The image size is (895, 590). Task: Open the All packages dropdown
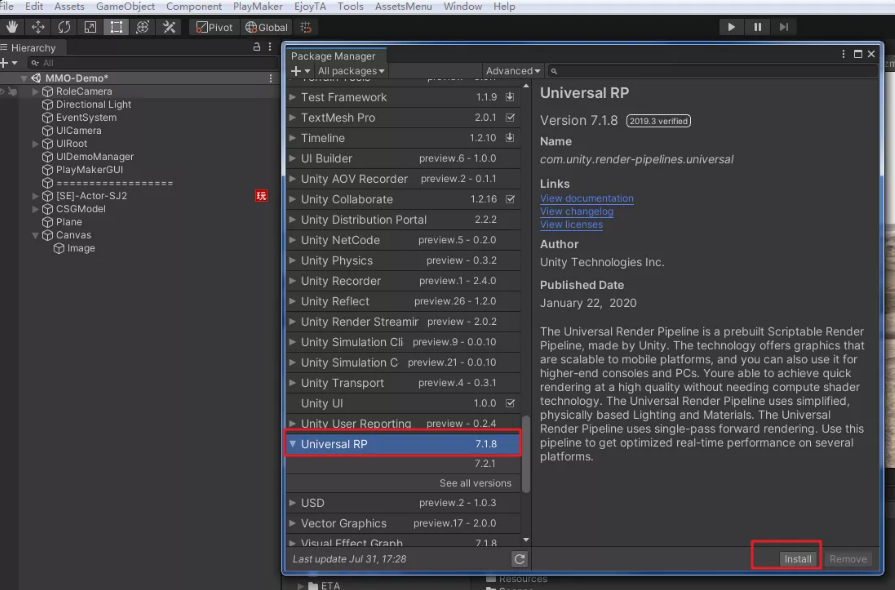coord(350,71)
